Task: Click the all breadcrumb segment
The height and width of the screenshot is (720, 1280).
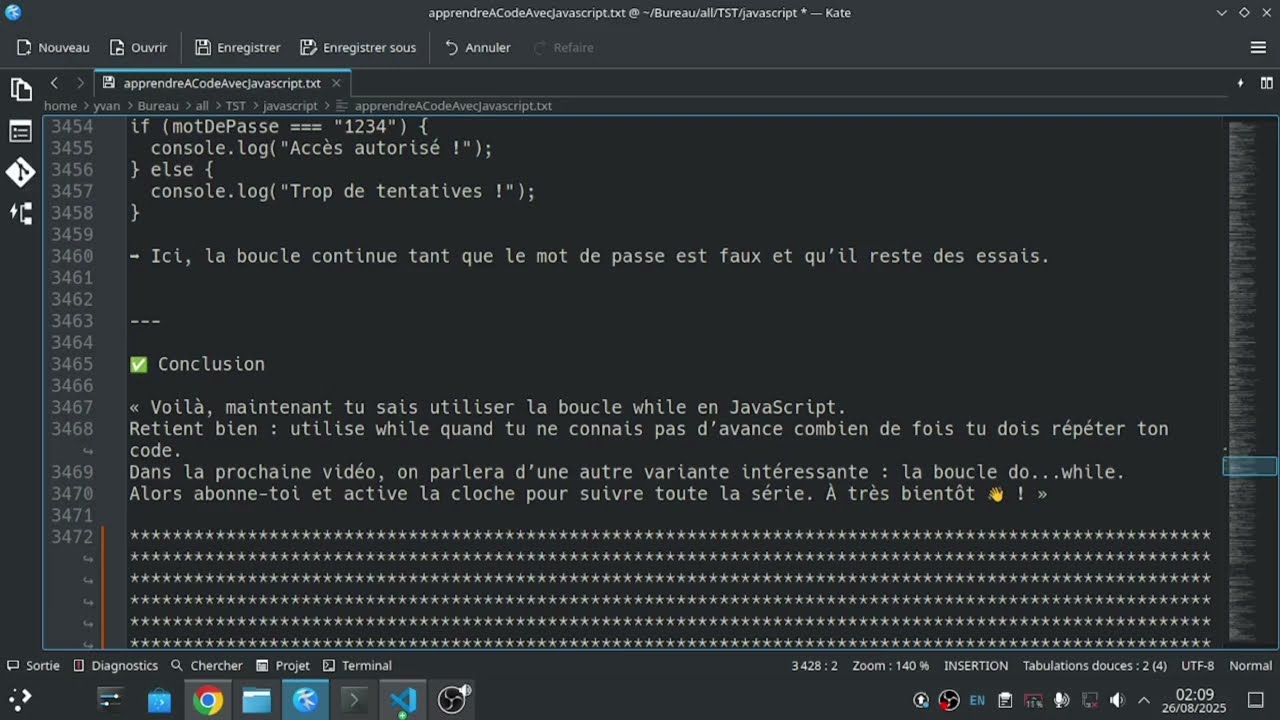Action: point(202,105)
